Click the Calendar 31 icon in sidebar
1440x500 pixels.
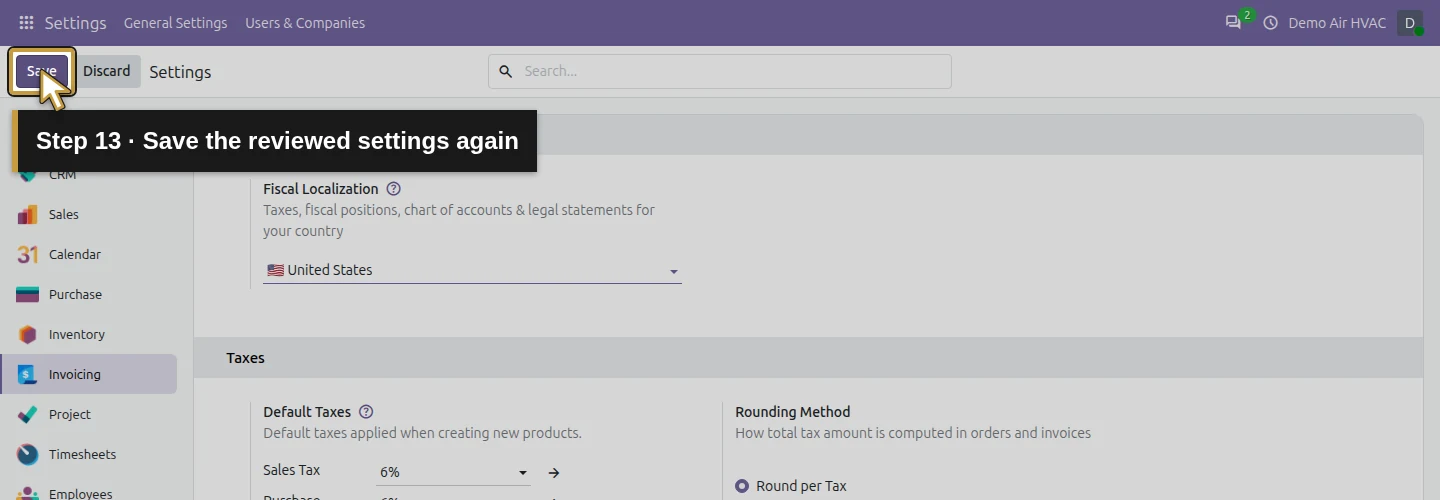[28, 254]
